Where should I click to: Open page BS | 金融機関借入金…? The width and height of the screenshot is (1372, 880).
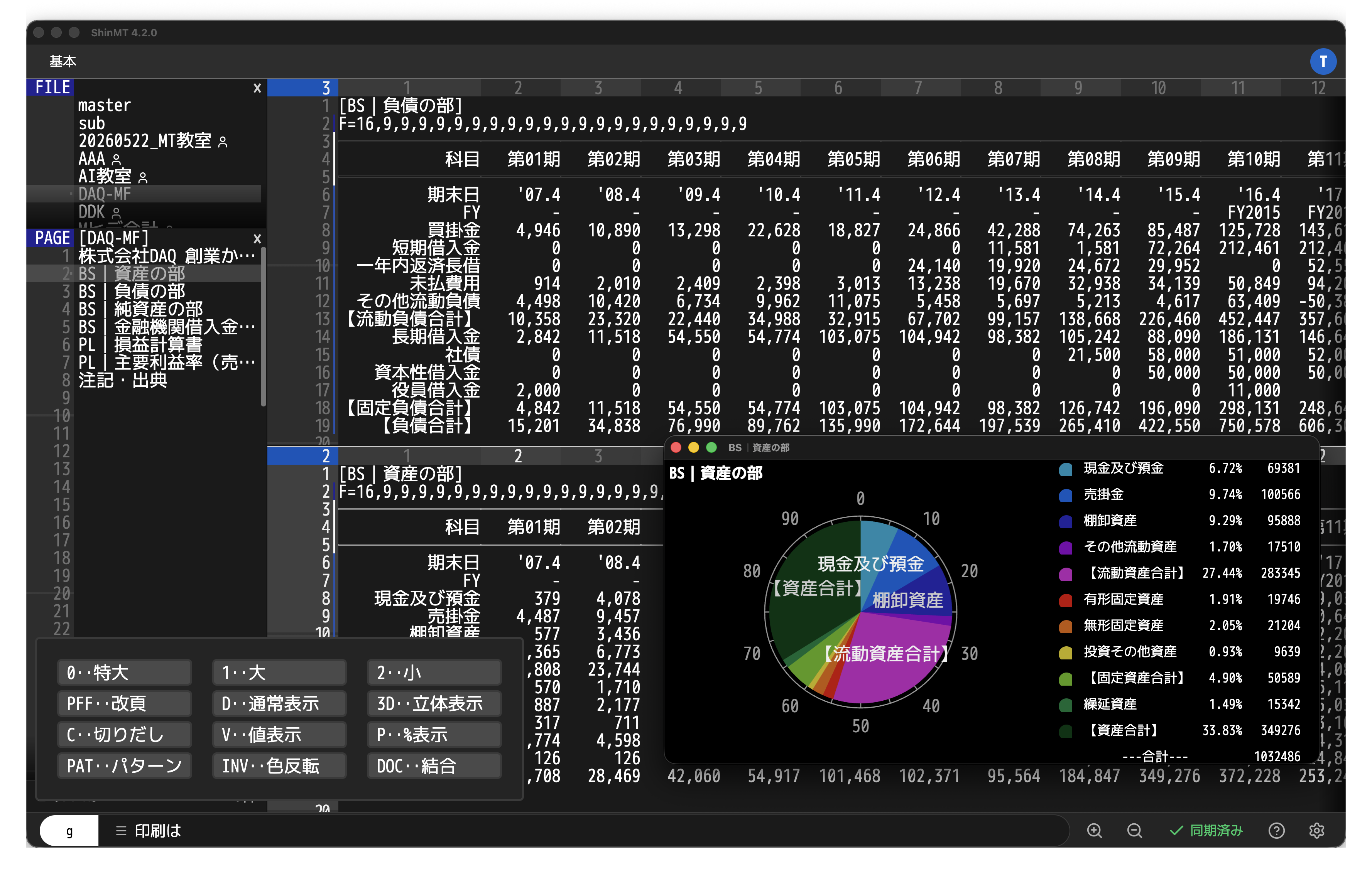coord(167,327)
